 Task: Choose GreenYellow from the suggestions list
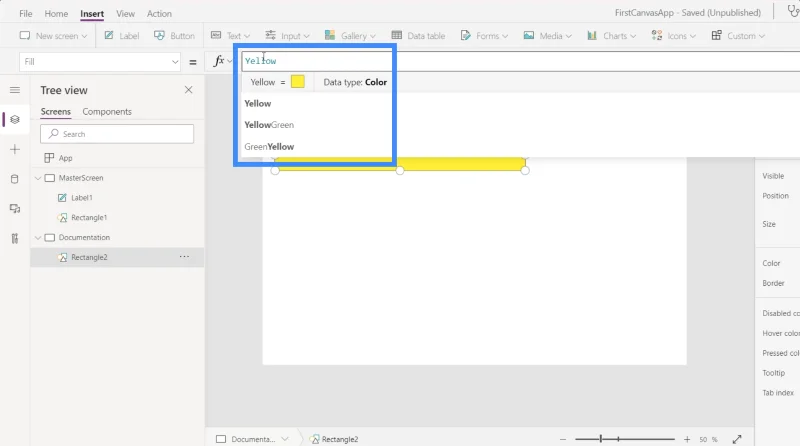point(269,146)
